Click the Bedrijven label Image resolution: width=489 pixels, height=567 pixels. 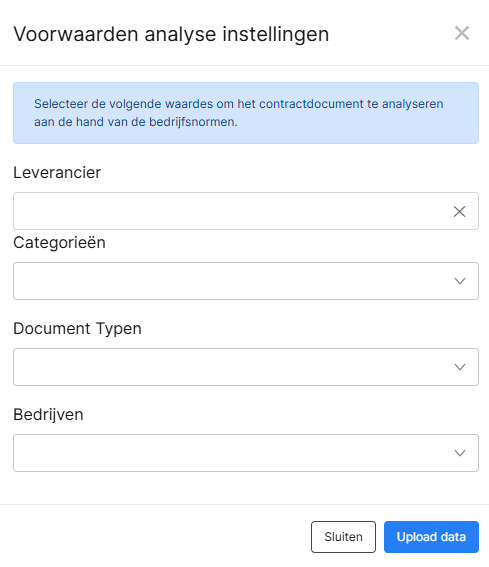point(48,414)
